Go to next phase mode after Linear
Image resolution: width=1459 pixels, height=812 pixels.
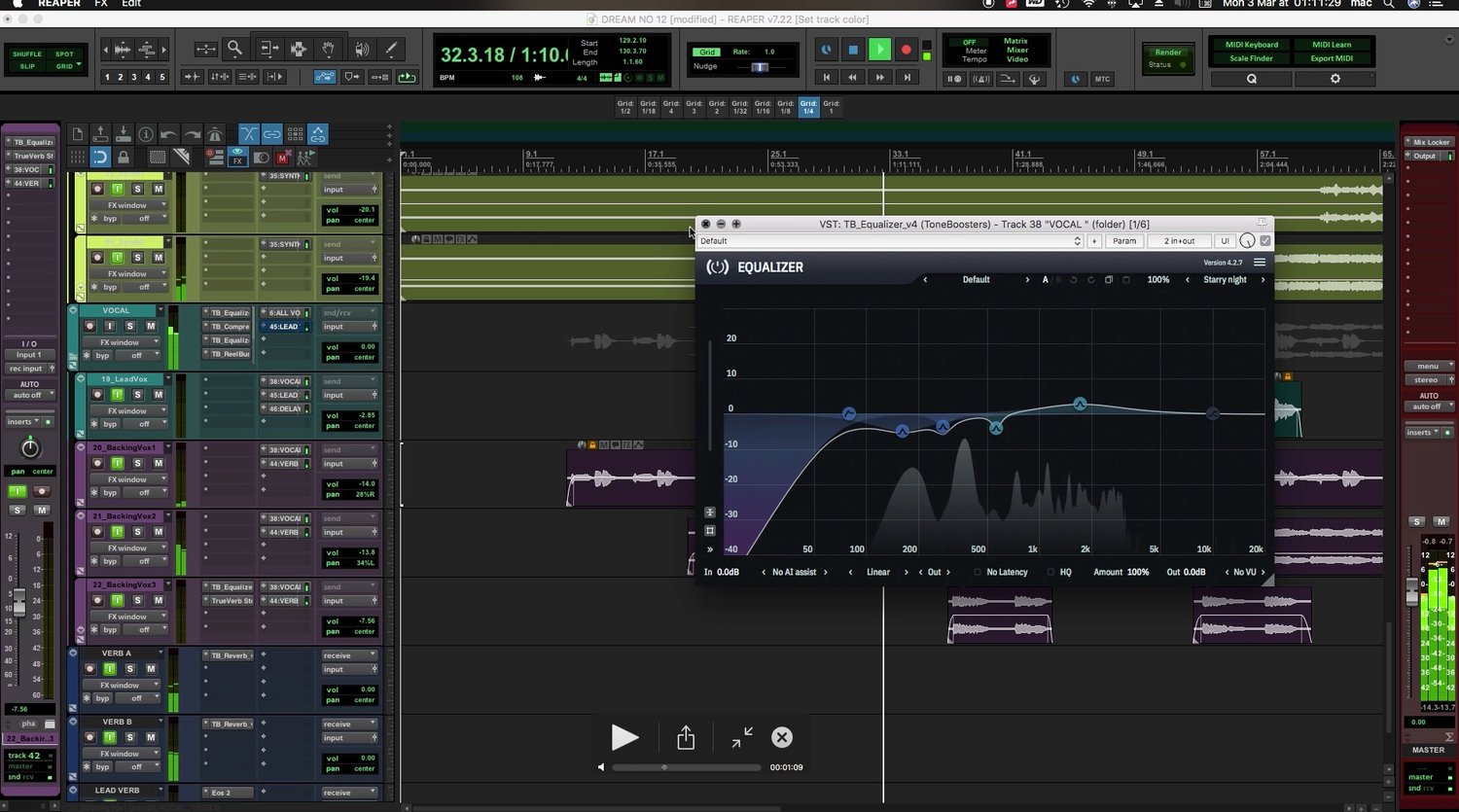click(906, 573)
